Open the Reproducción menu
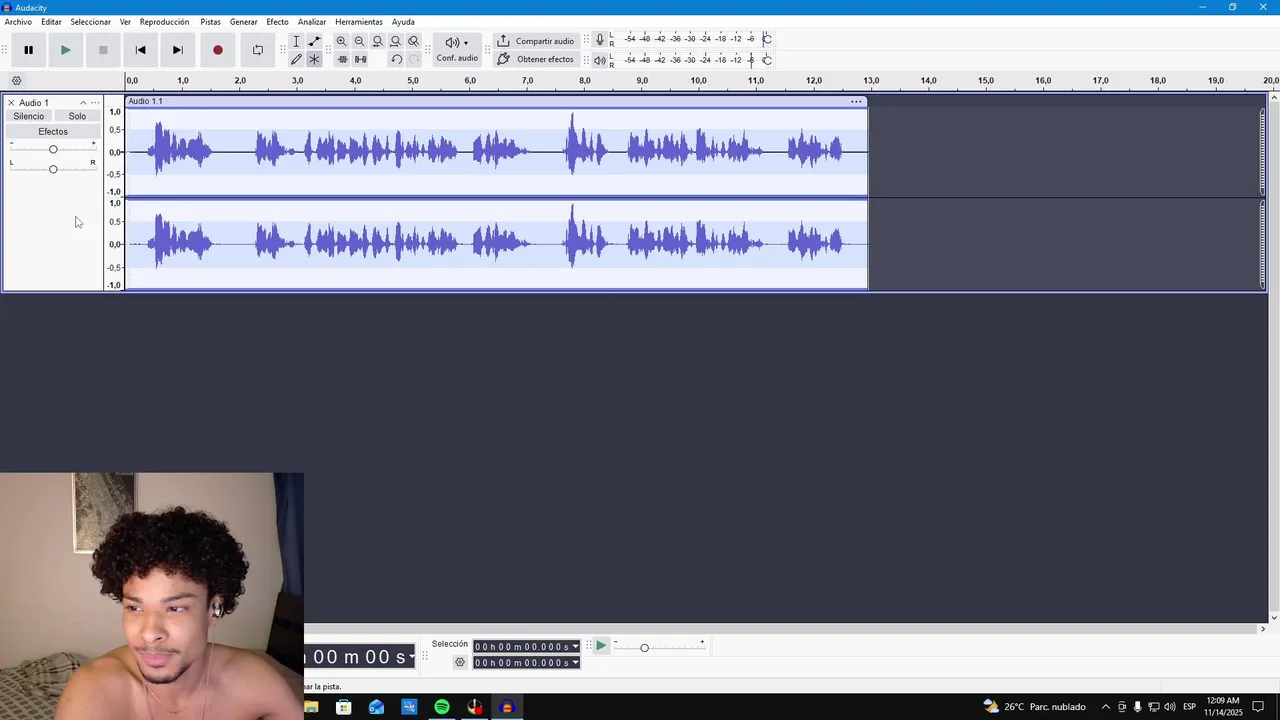 (164, 22)
